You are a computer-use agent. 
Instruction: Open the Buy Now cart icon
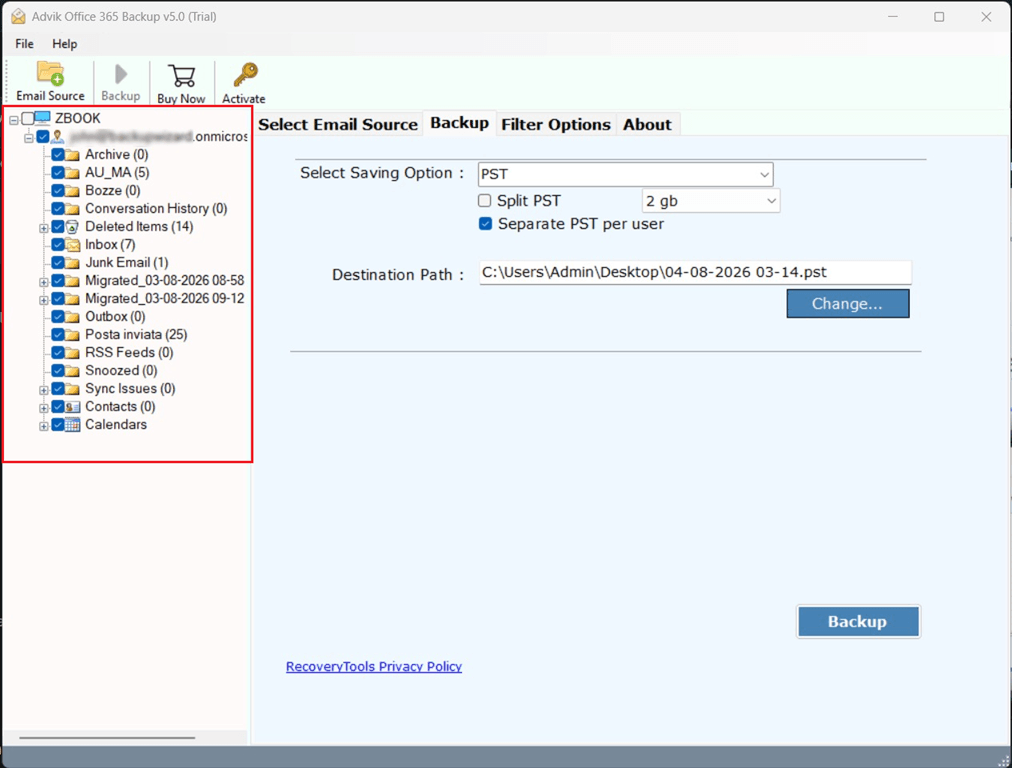point(181,76)
